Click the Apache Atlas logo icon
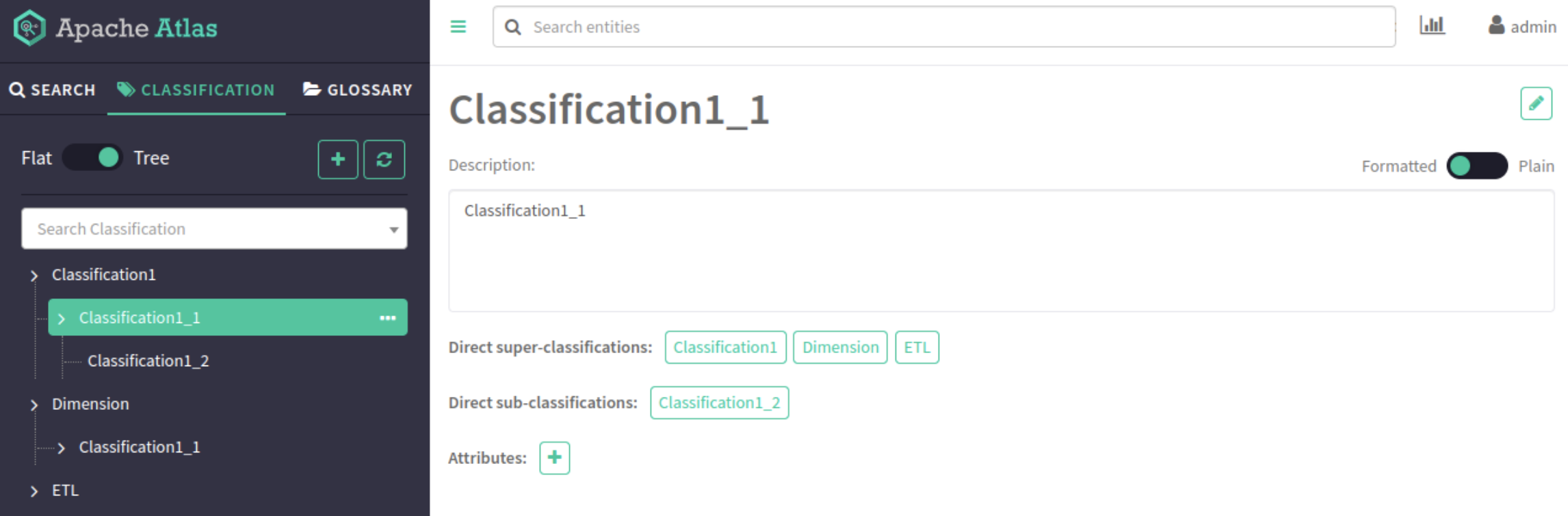Screen dimensions: 1568x516 [x=29, y=28]
